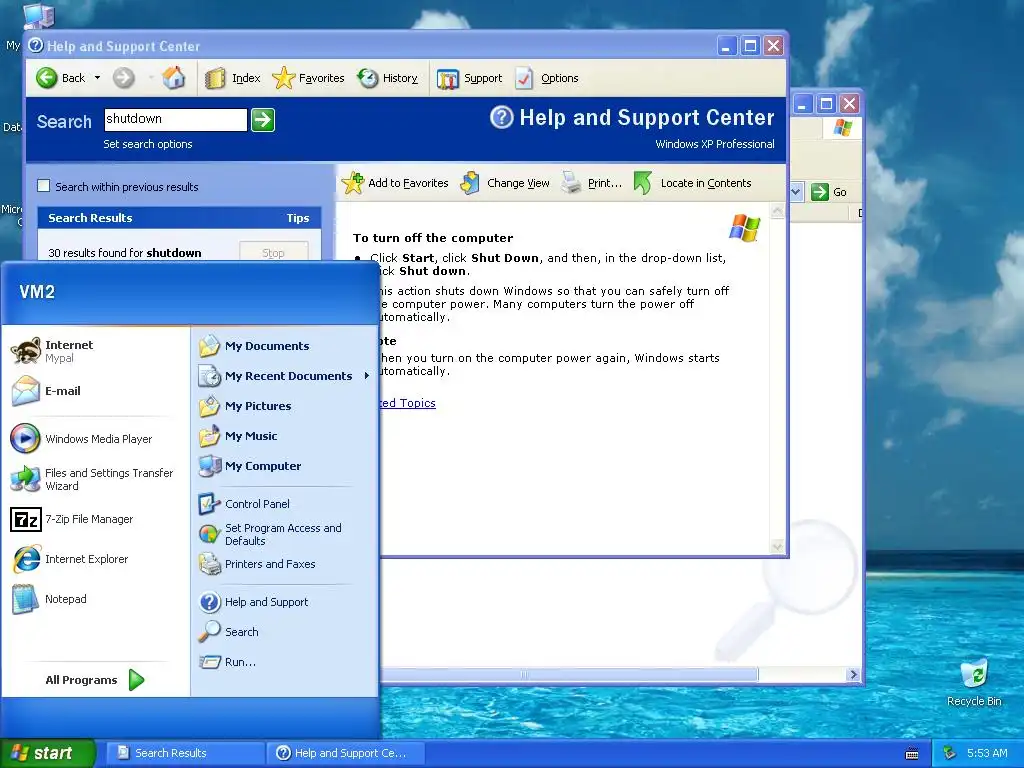This screenshot has width=1024, height=768.
Task: Switch to Help and Support taskbar button
Action: (346, 753)
